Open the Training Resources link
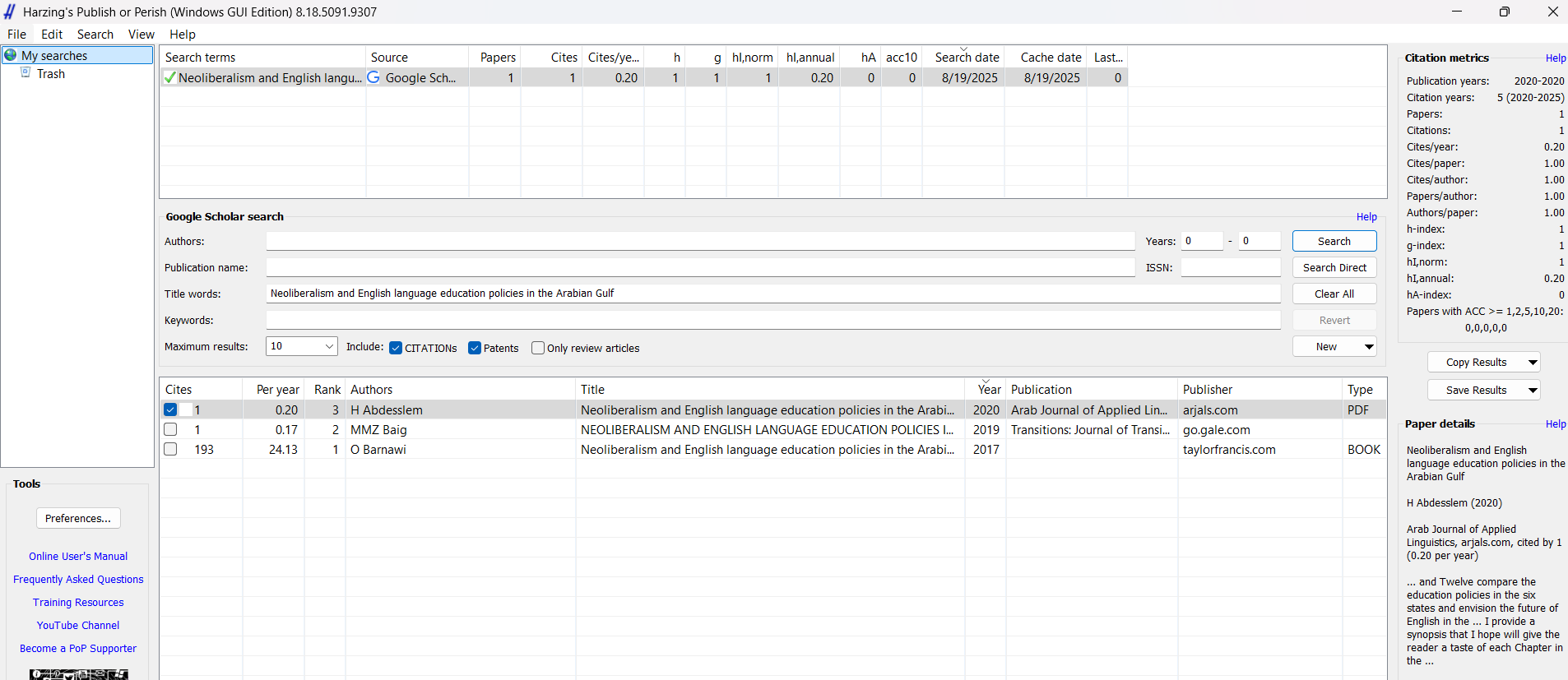 tap(78, 603)
